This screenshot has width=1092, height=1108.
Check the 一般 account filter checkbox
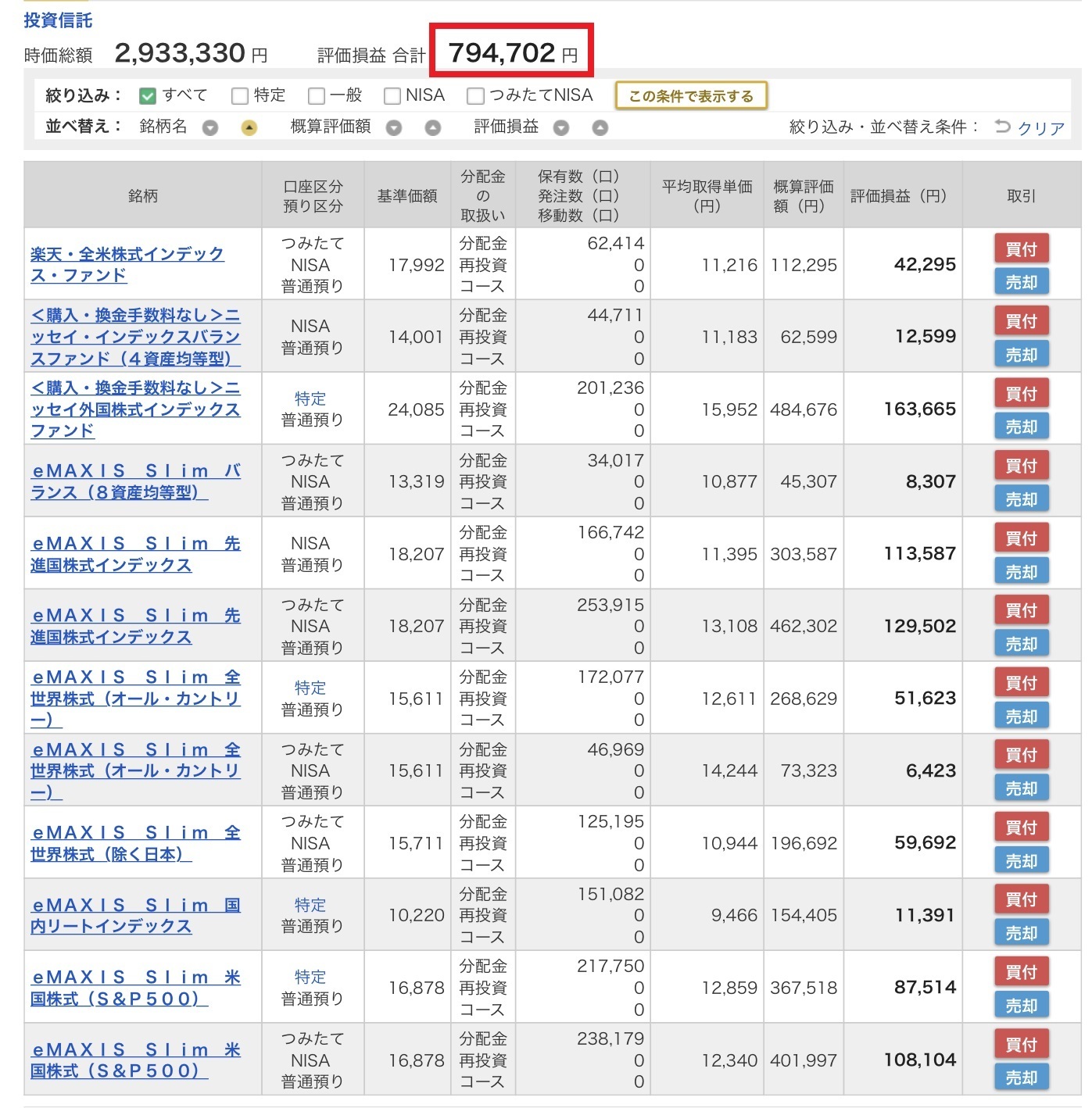coord(316,96)
